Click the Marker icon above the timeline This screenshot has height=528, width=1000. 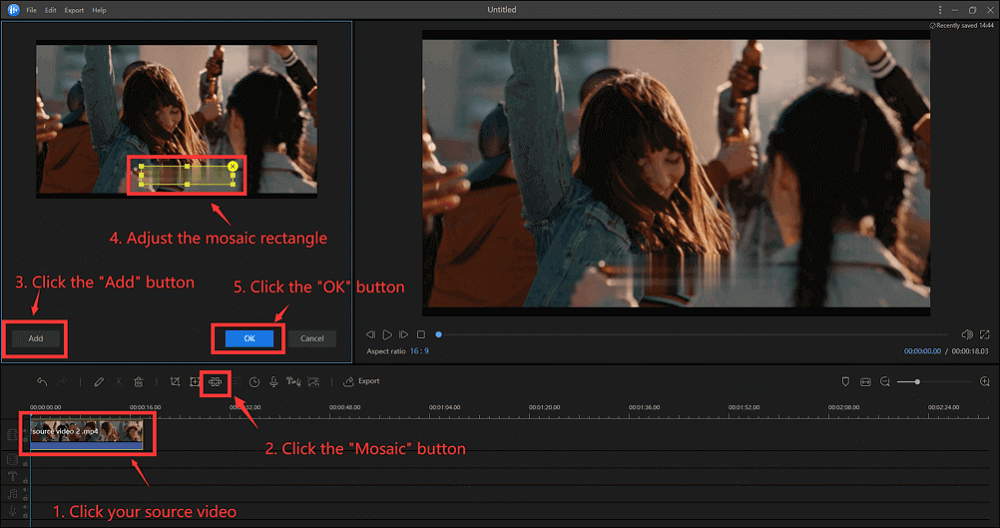point(846,381)
